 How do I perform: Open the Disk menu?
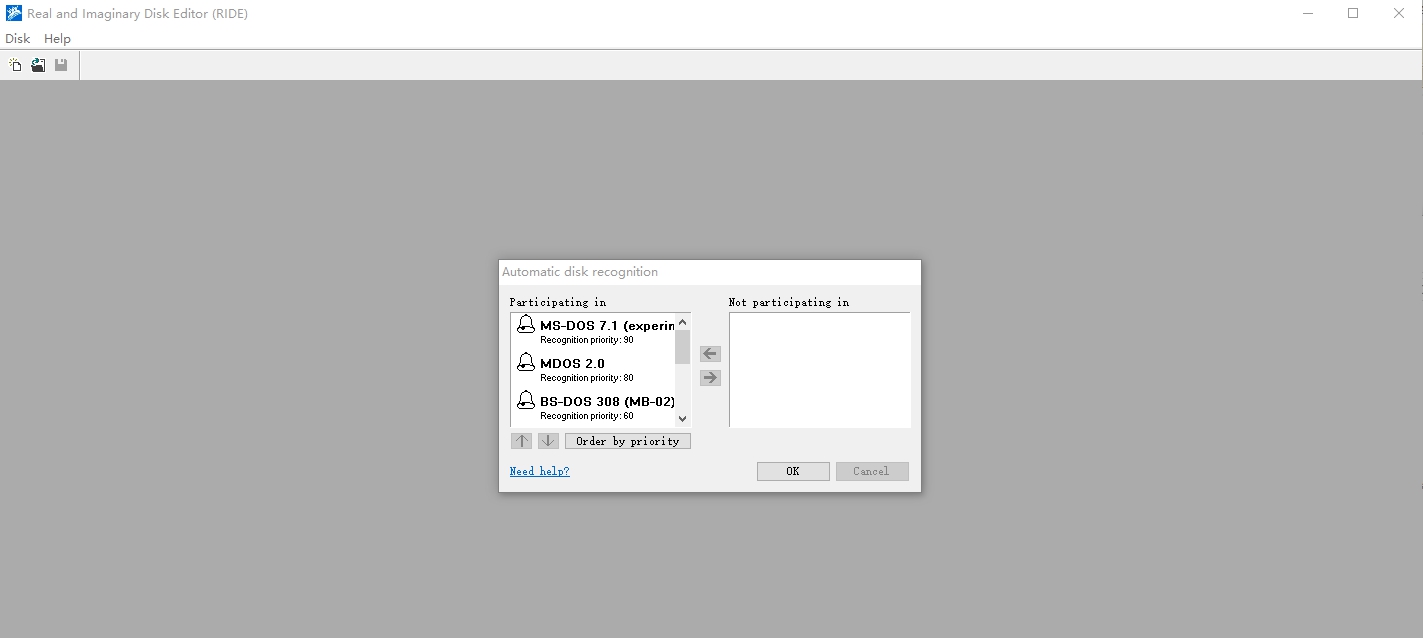pyautogui.click(x=18, y=38)
